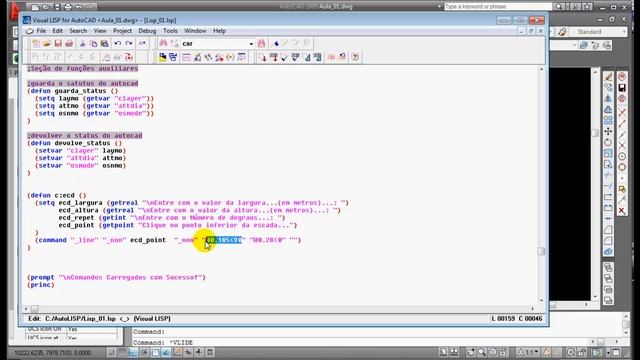Click the Complete Word icon
The width and height of the screenshot is (640, 360).
click(142, 43)
